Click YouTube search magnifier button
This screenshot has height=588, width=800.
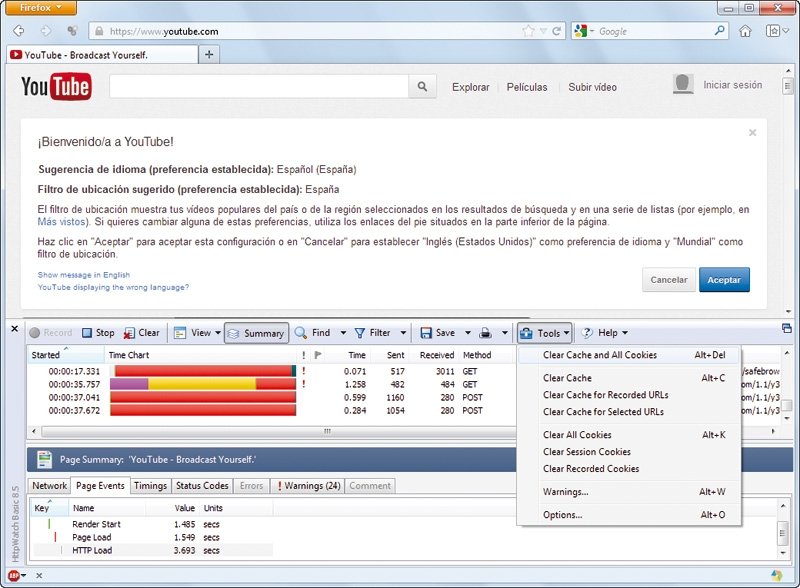point(422,87)
